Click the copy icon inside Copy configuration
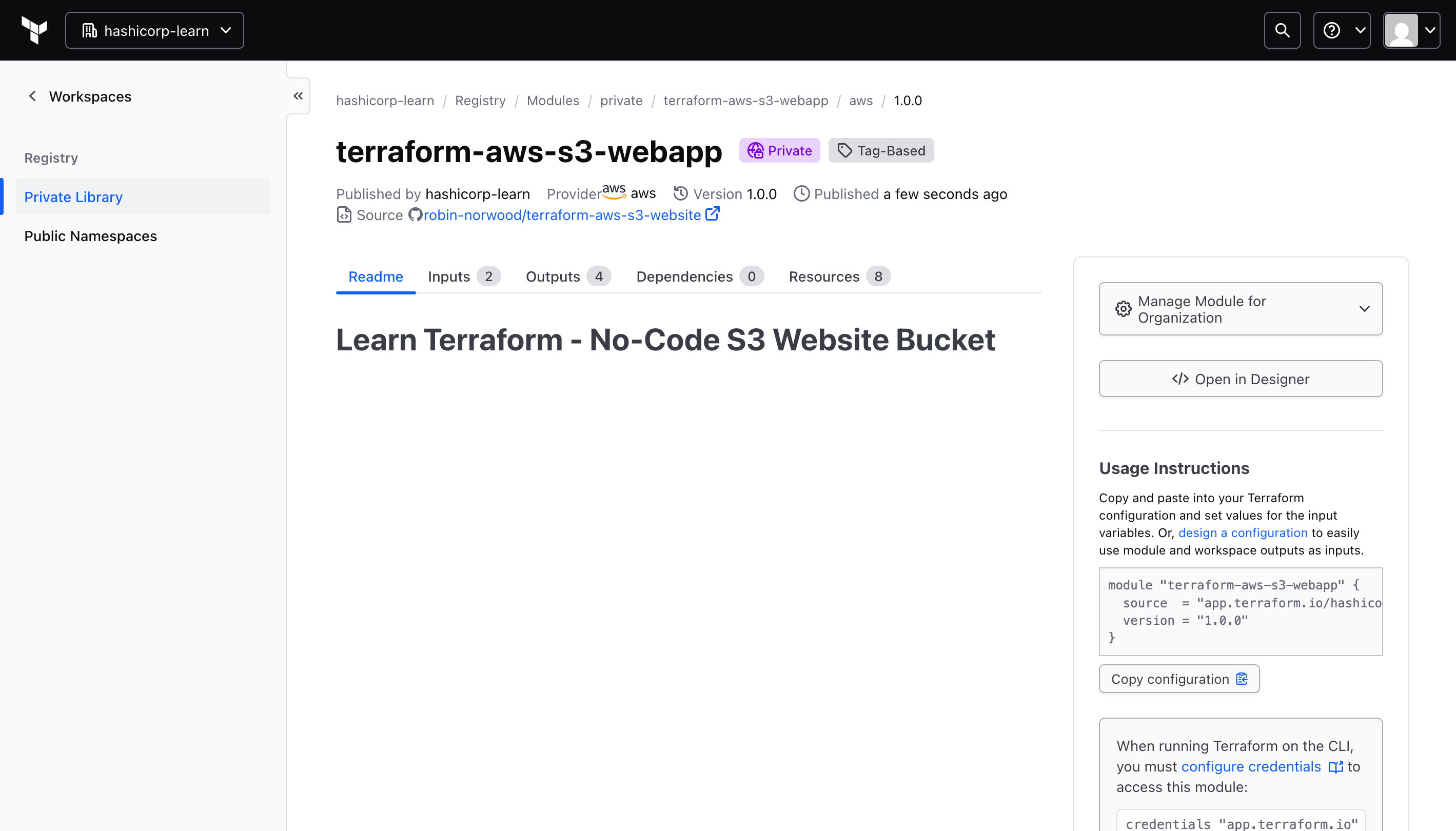 [1243, 679]
